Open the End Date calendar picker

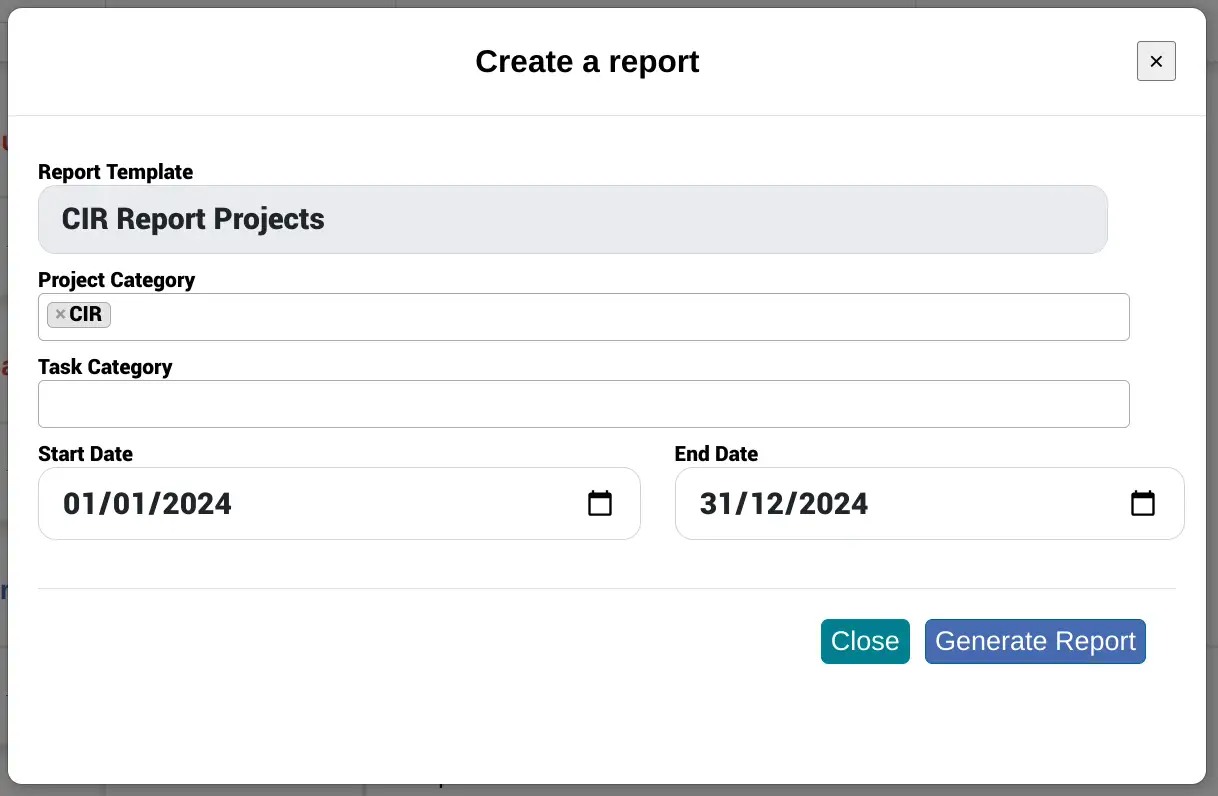click(1143, 503)
